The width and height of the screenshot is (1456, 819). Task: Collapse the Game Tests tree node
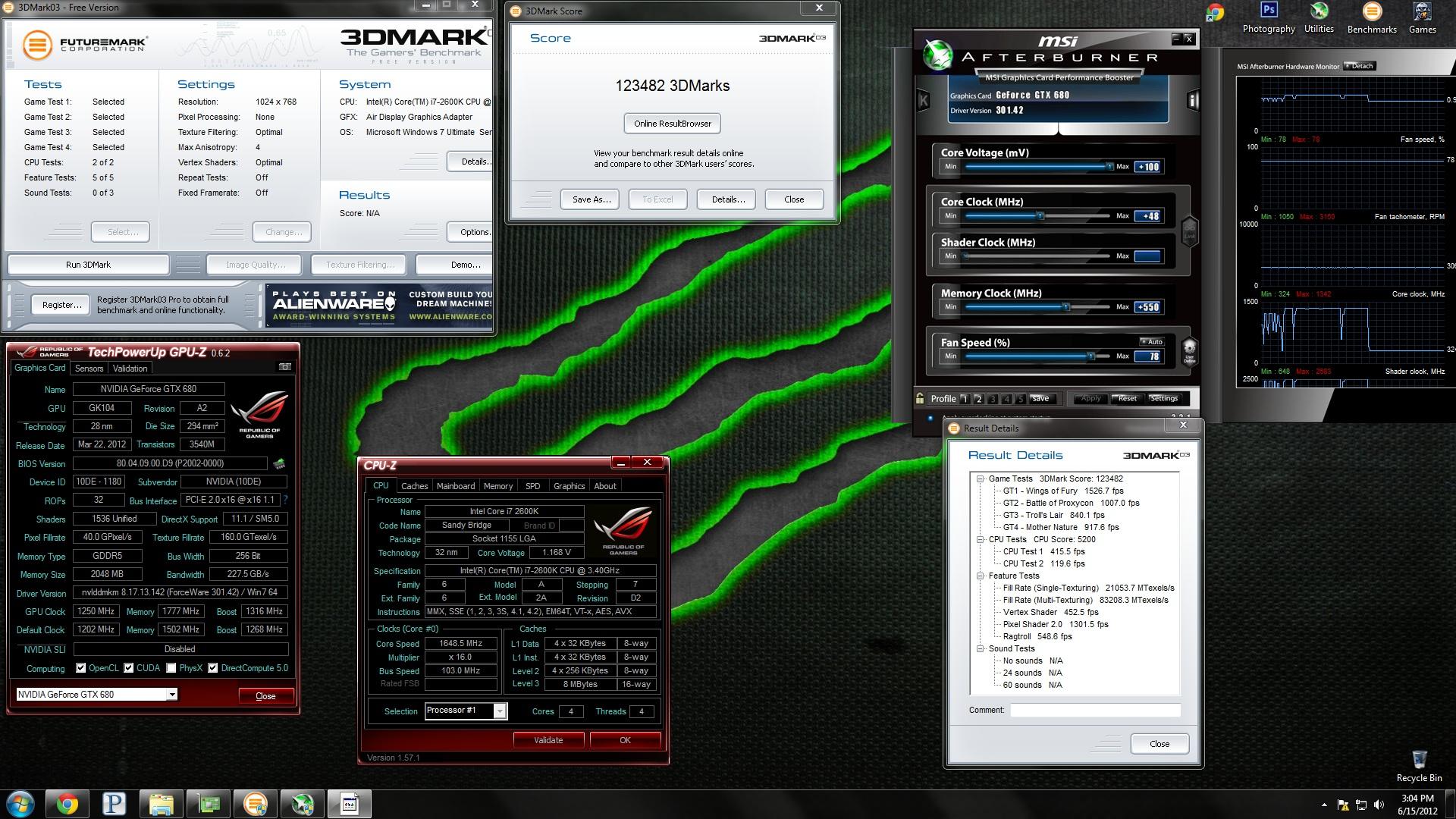pyautogui.click(x=981, y=479)
